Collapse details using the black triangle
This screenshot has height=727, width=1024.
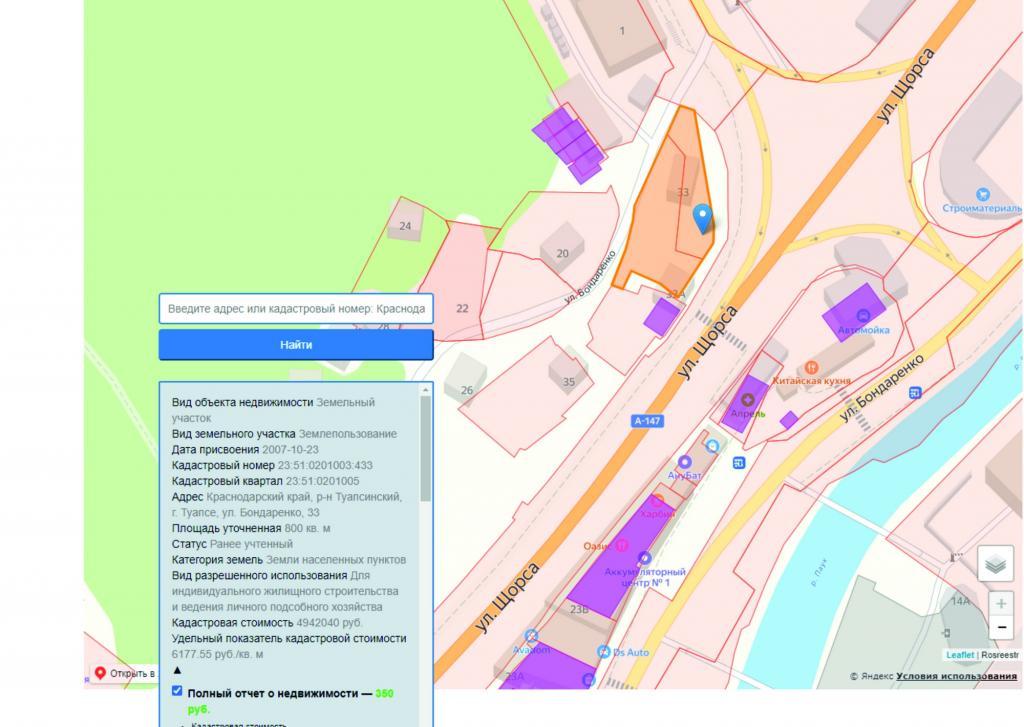point(177,670)
